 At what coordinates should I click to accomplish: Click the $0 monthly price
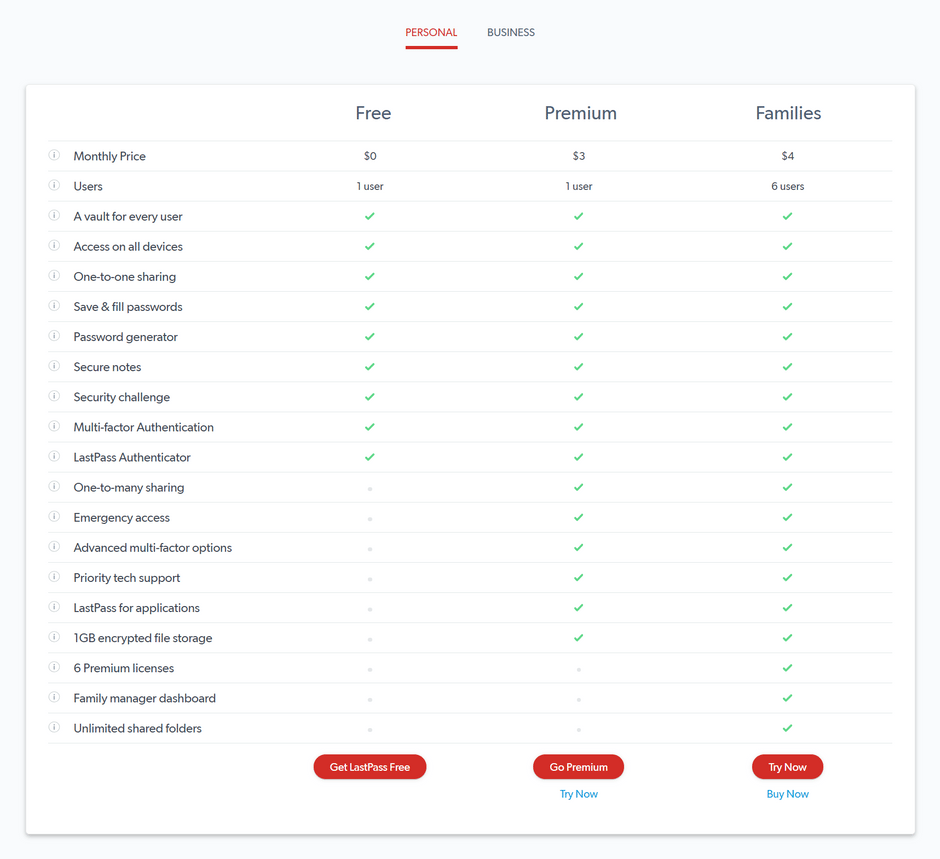point(370,156)
